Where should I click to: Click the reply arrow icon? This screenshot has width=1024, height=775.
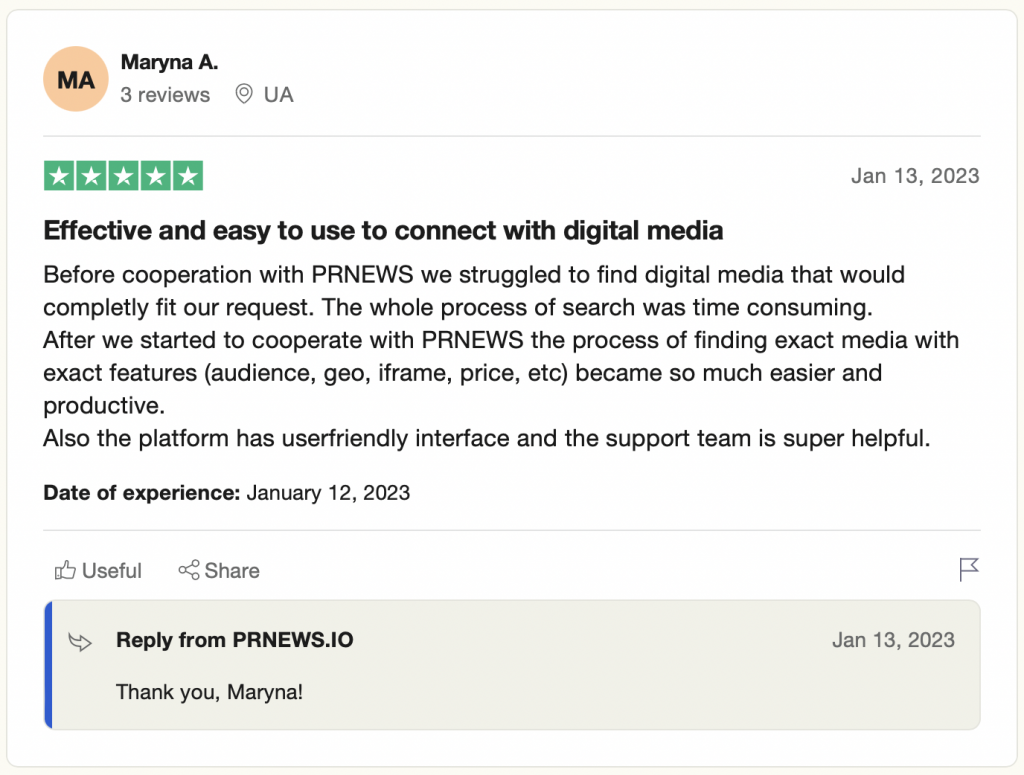80,642
